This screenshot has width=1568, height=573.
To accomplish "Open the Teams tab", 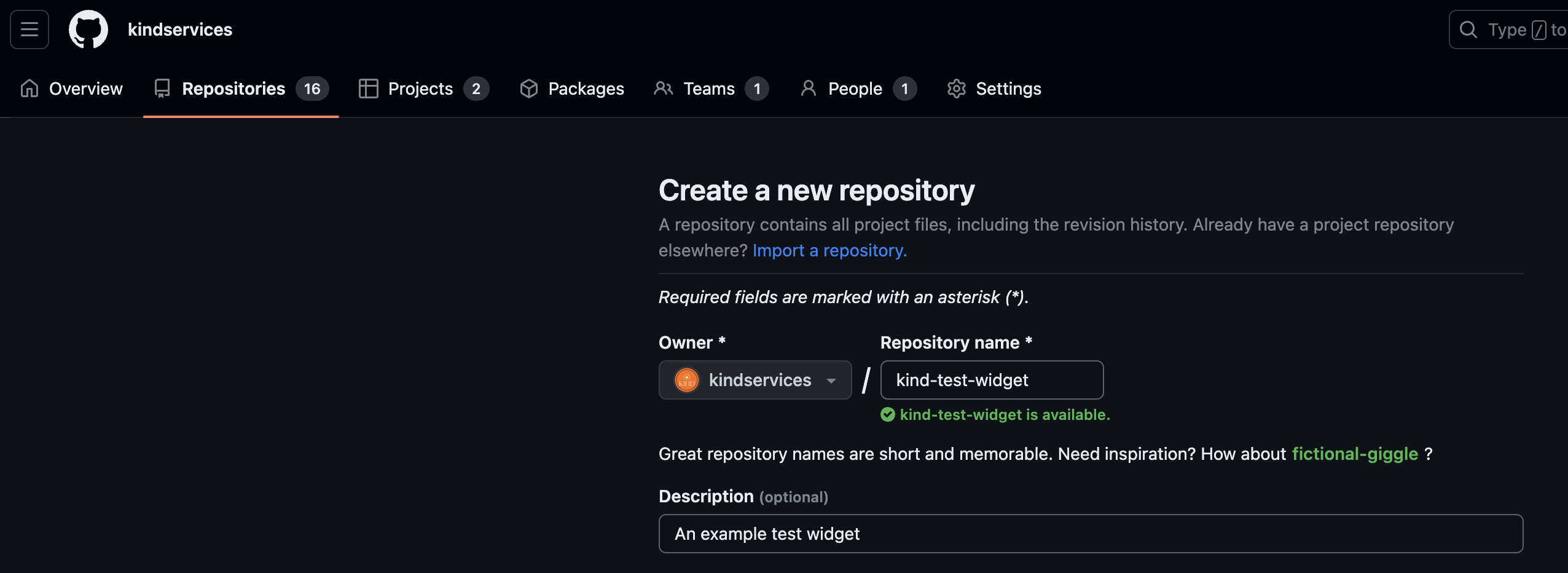I will click(711, 89).
